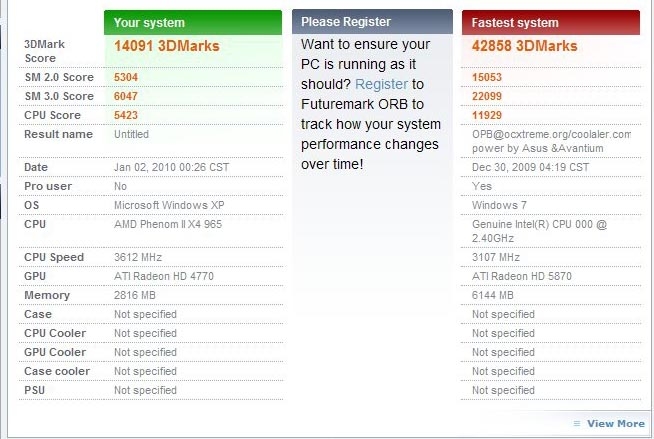654x439 pixels.
Task: Click the icon beside View More
Action: click(x=577, y=424)
